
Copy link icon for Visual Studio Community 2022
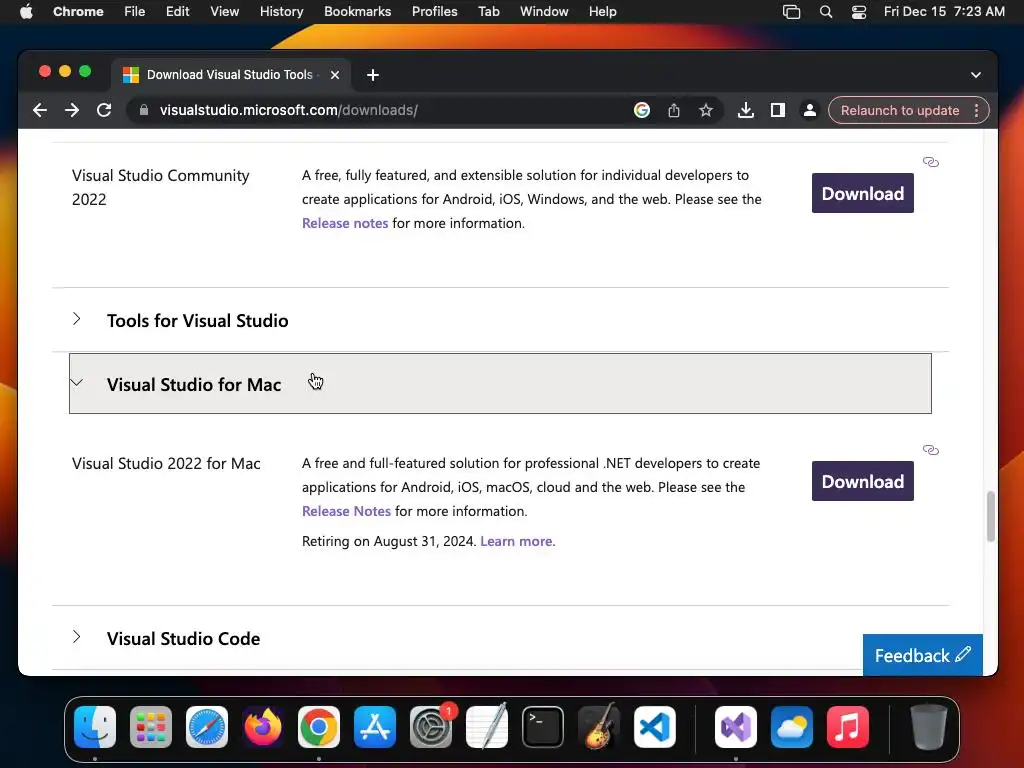click(x=931, y=162)
